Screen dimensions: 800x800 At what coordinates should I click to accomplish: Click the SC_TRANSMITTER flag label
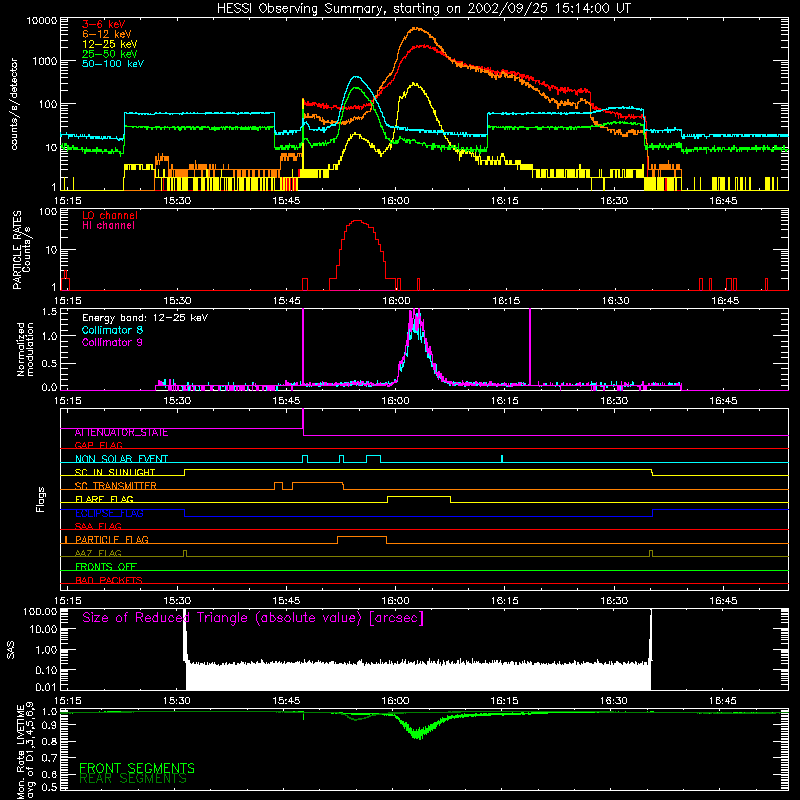pos(116,485)
